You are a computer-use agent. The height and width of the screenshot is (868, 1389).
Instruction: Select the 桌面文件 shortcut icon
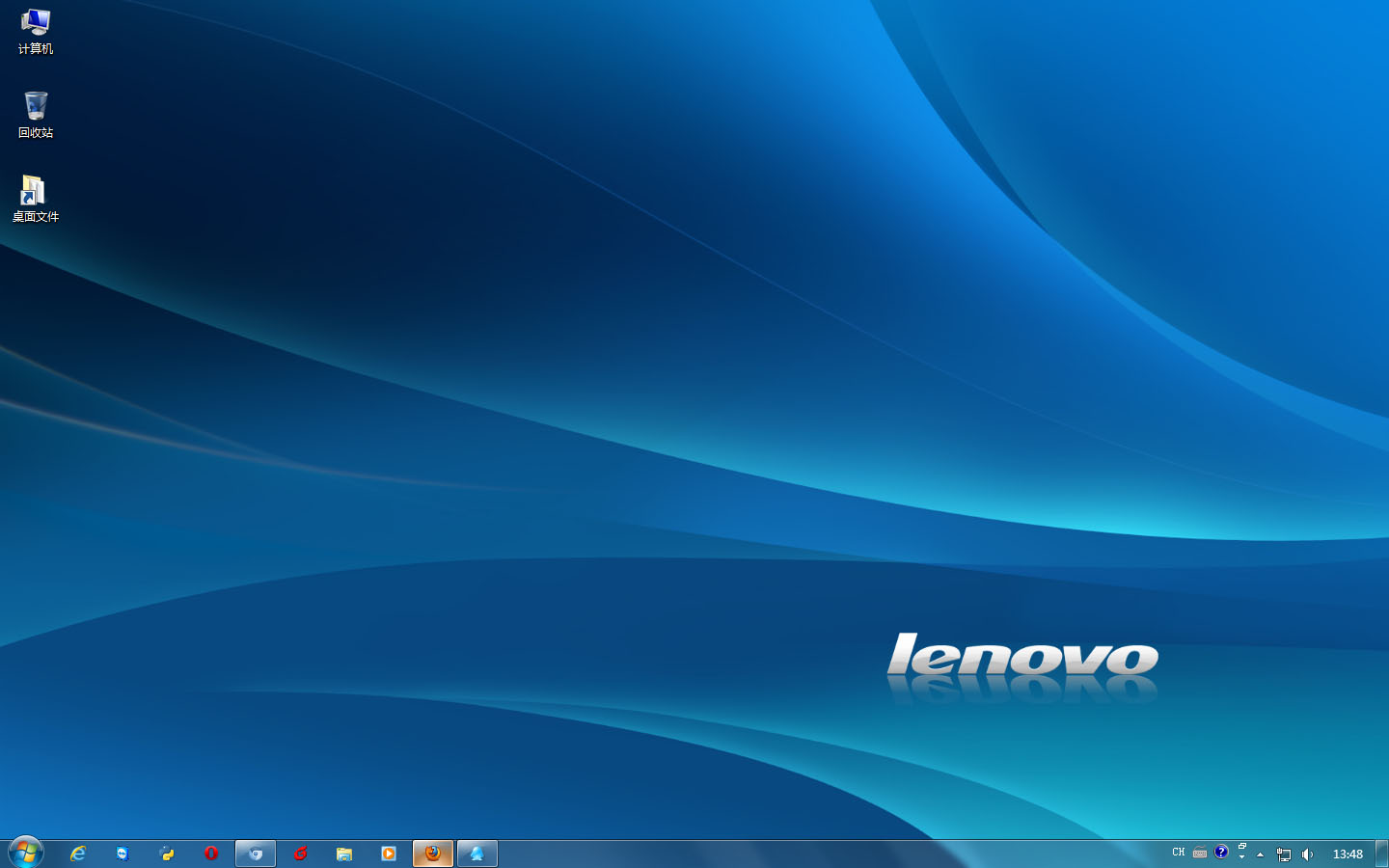pos(36,199)
